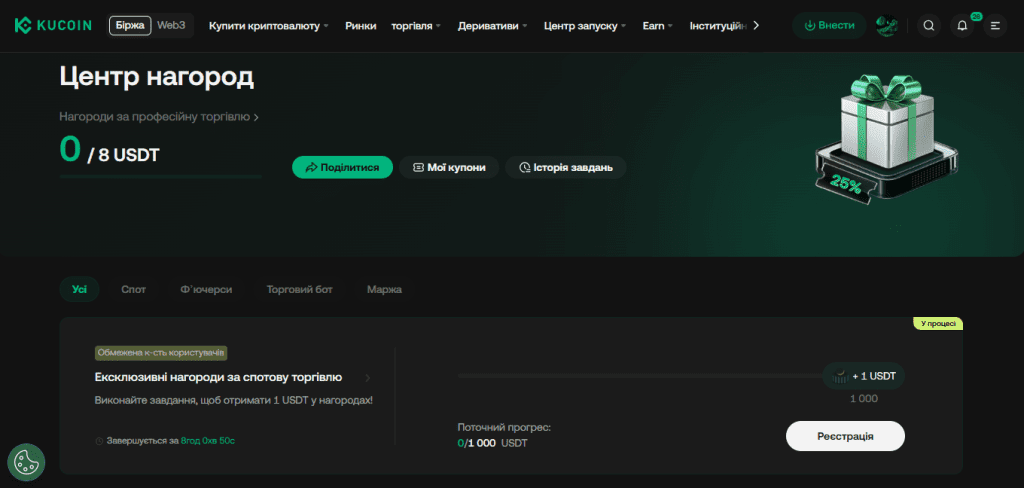Select the Усі tab
Image resolution: width=1024 pixels, height=488 pixels.
point(79,289)
